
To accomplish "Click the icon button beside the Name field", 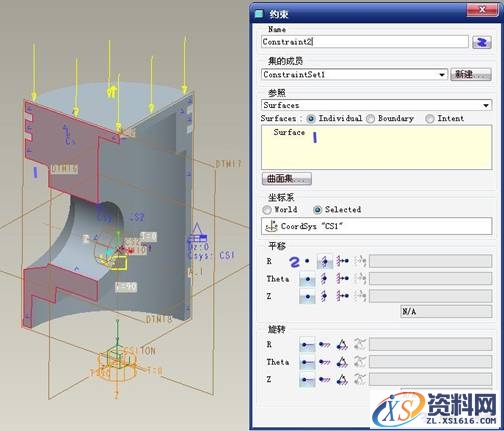I will pyautogui.click(x=482, y=42).
